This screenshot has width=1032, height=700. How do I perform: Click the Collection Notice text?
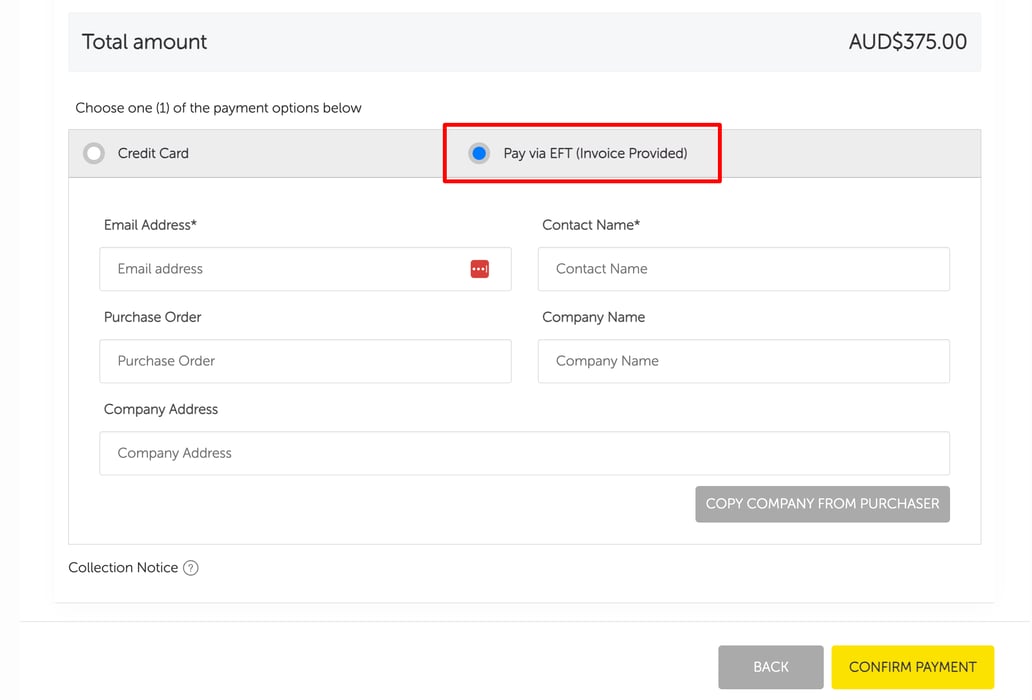click(123, 568)
